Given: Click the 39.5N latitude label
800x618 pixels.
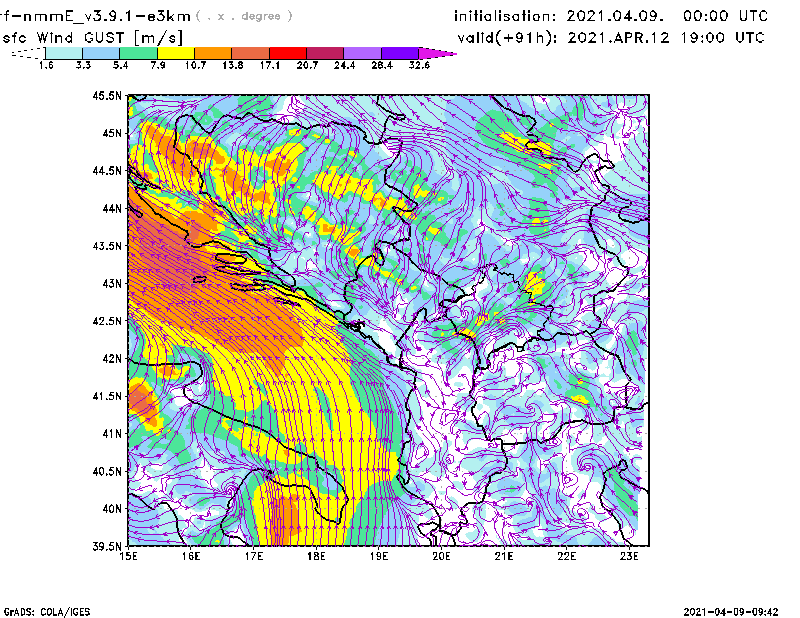Looking at the screenshot, I should 108,547.
